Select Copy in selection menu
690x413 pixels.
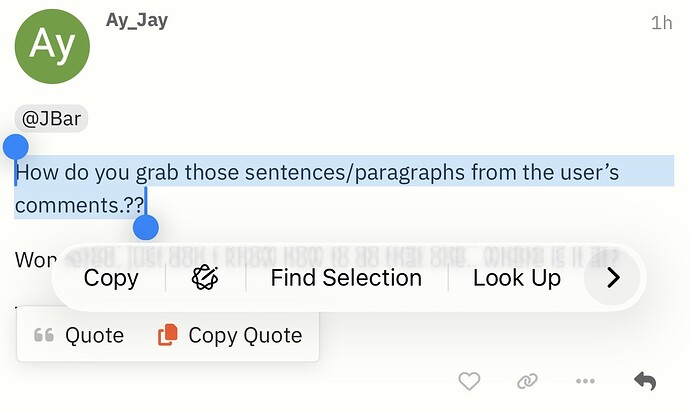(x=111, y=278)
